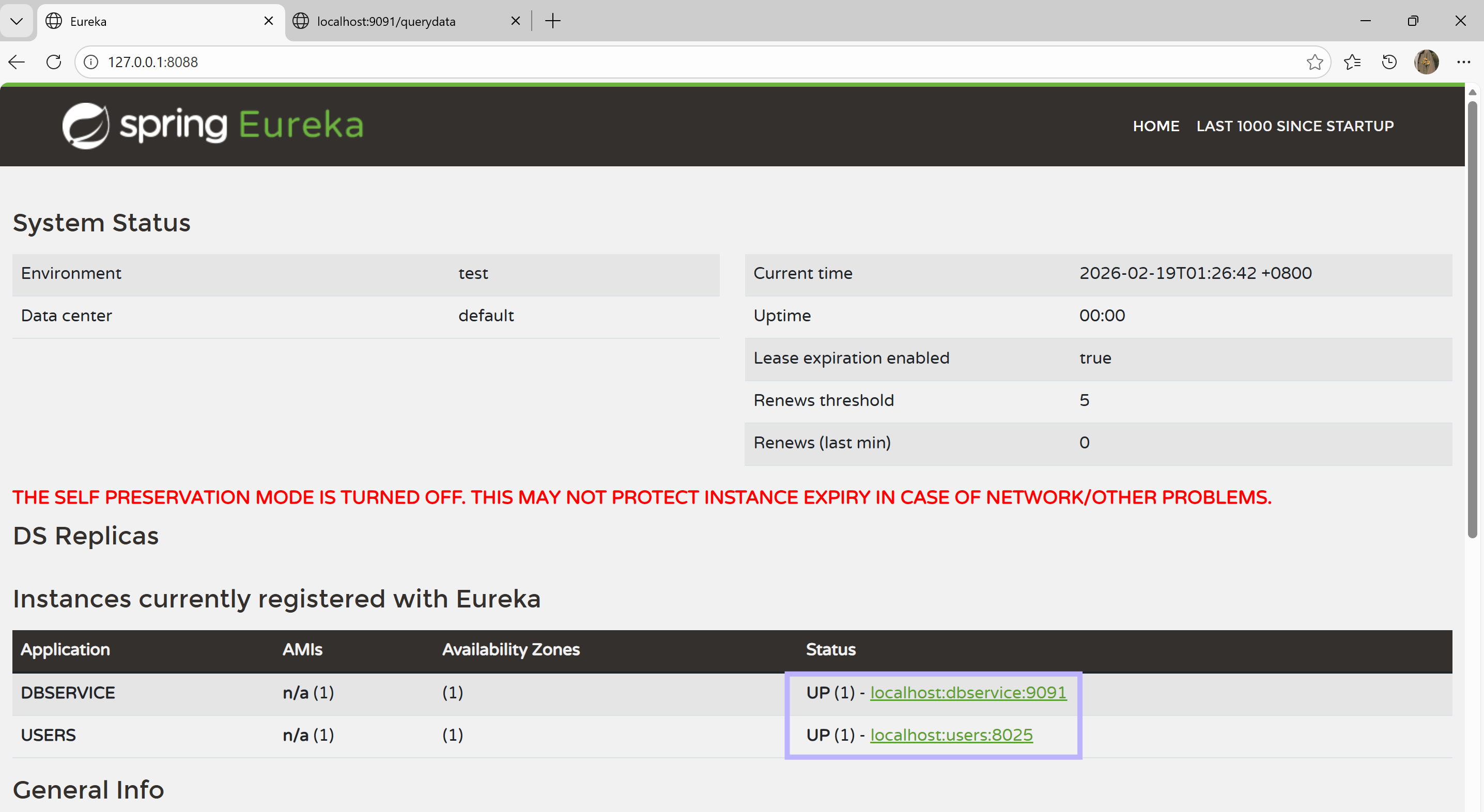
Task: Click the browser Back arrow
Action: point(17,61)
